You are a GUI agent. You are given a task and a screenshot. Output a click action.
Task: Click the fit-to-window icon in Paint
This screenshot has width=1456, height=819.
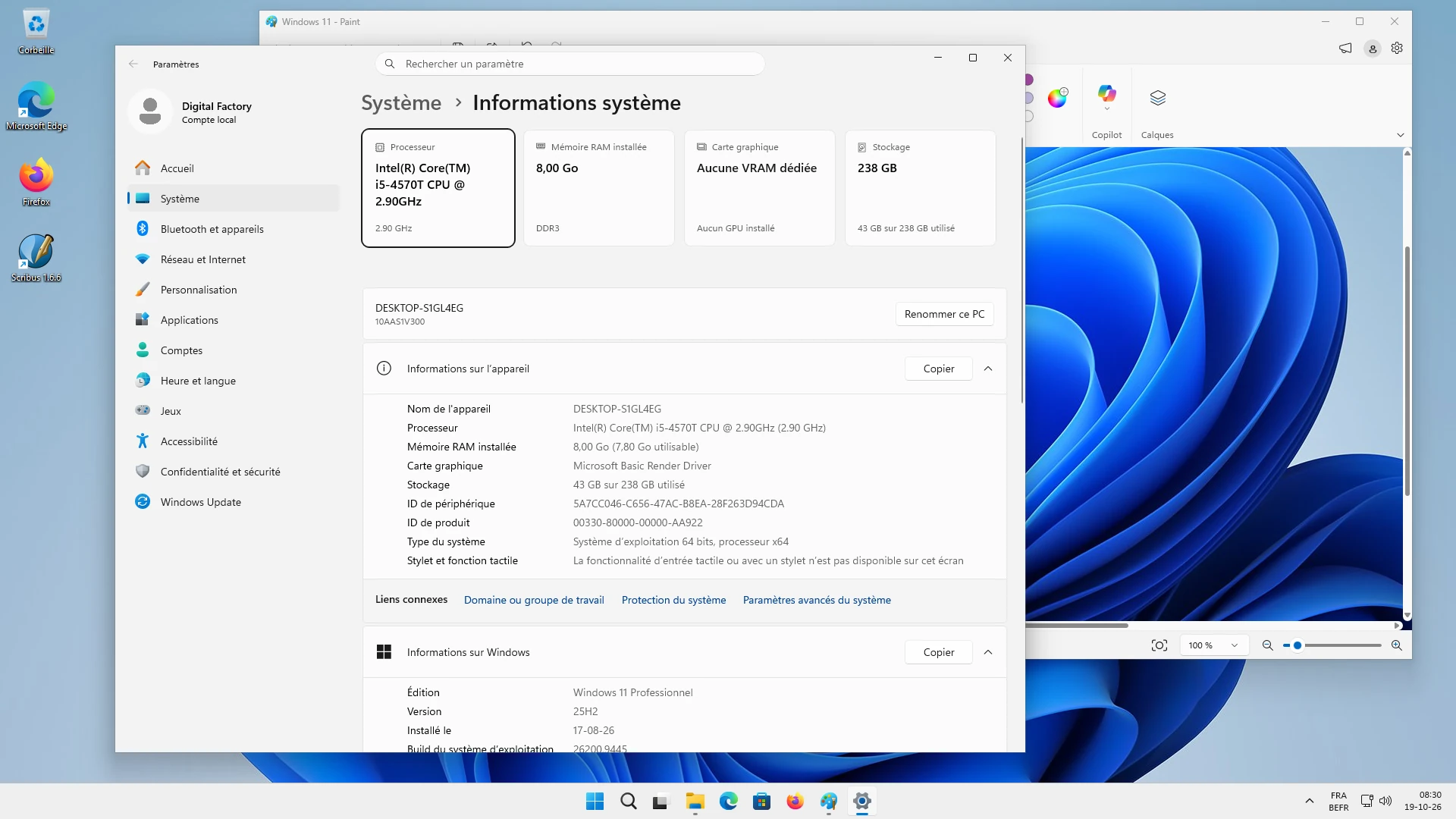click(1159, 645)
